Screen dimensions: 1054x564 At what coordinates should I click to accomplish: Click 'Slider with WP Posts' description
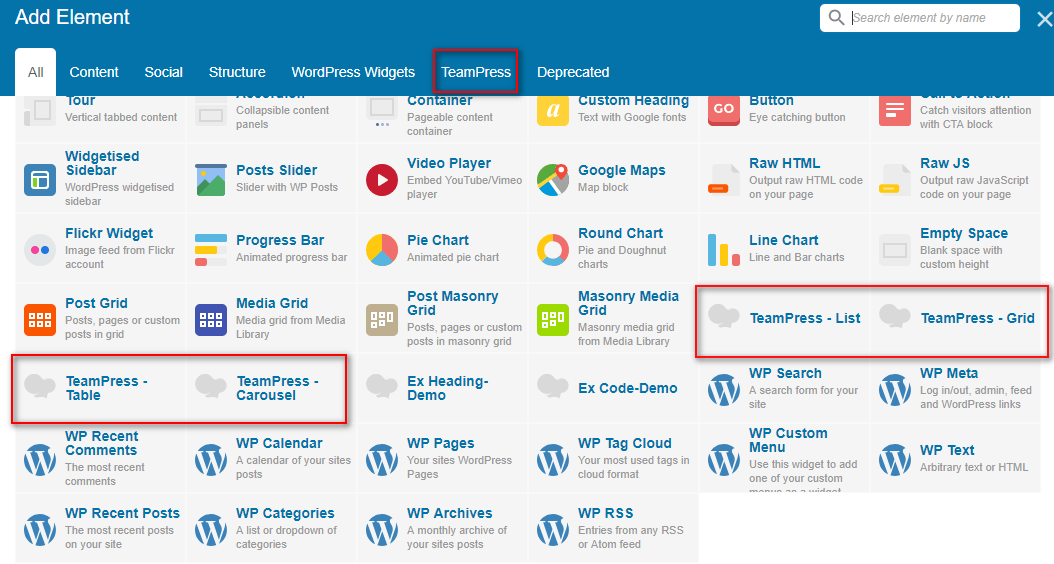(x=287, y=188)
